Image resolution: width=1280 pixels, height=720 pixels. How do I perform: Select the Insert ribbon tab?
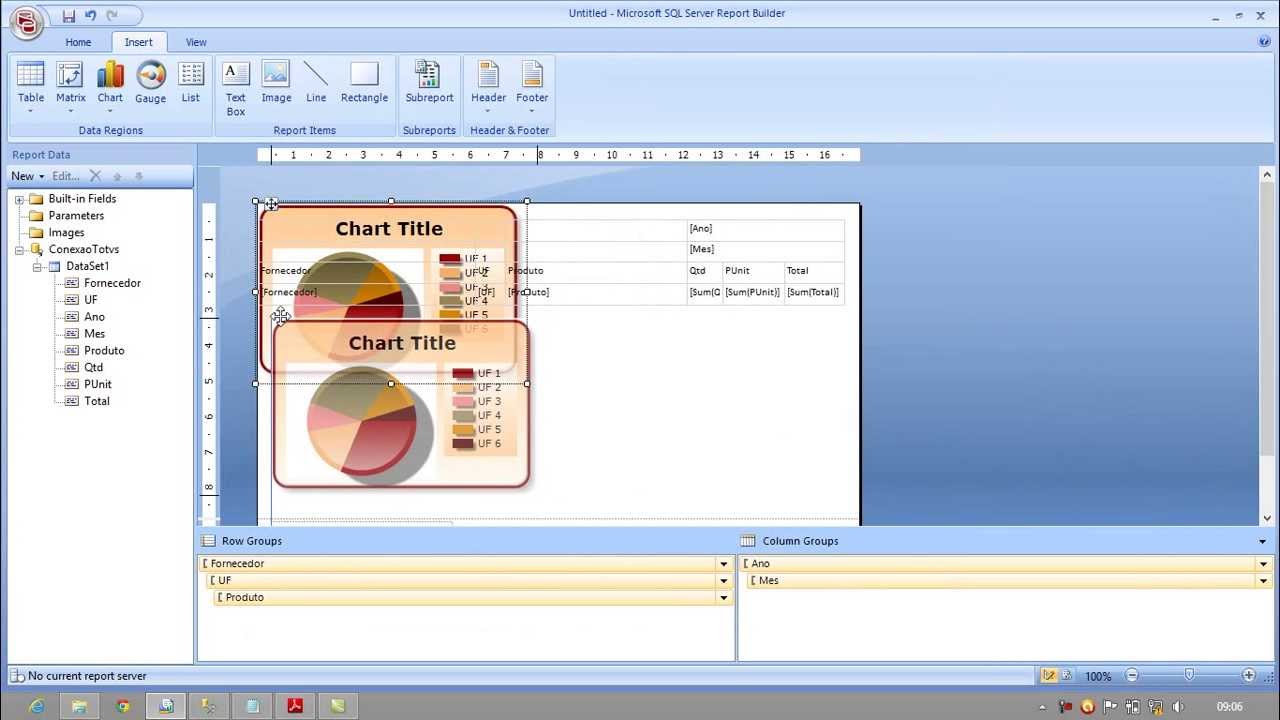pyautogui.click(x=139, y=42)
